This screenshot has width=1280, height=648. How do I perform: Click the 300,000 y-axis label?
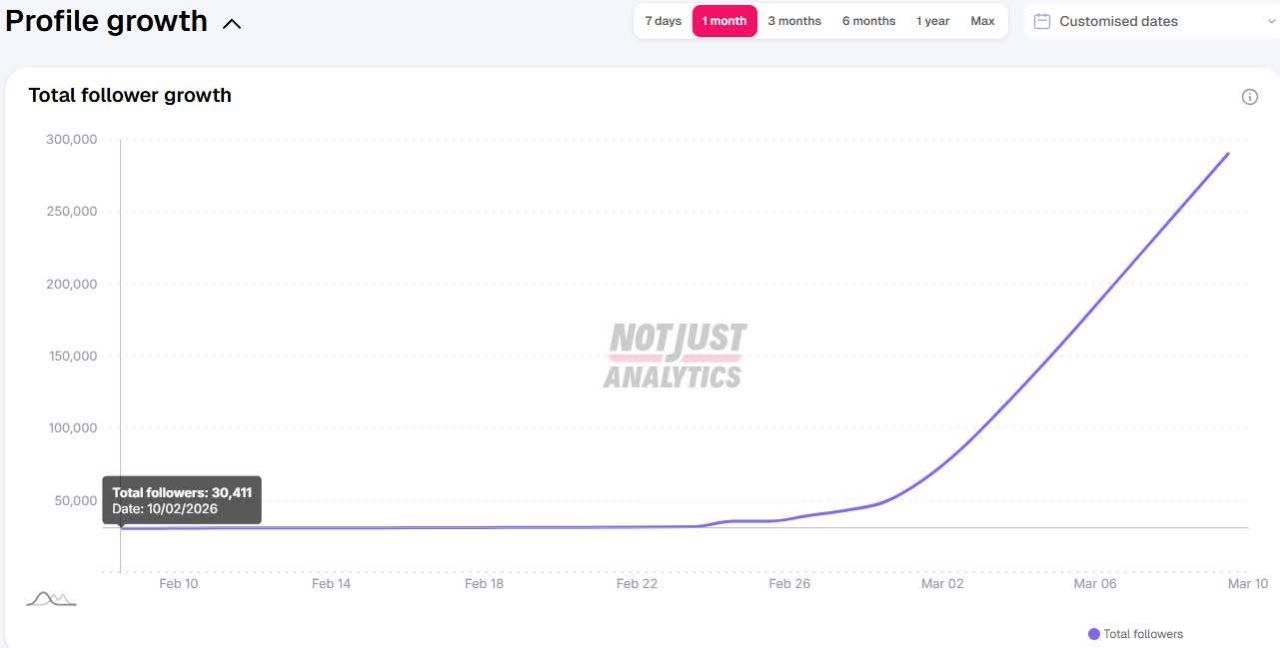(72, 139)
